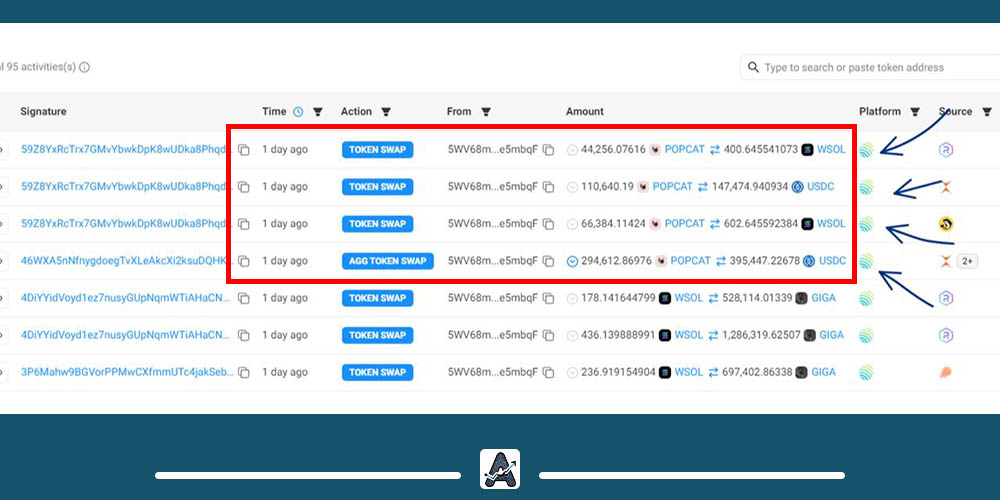The image size is (1000, 500).
Task: Open signature 46WXA5nNfnygdoeg transaction link
Action: coord(126,261)
